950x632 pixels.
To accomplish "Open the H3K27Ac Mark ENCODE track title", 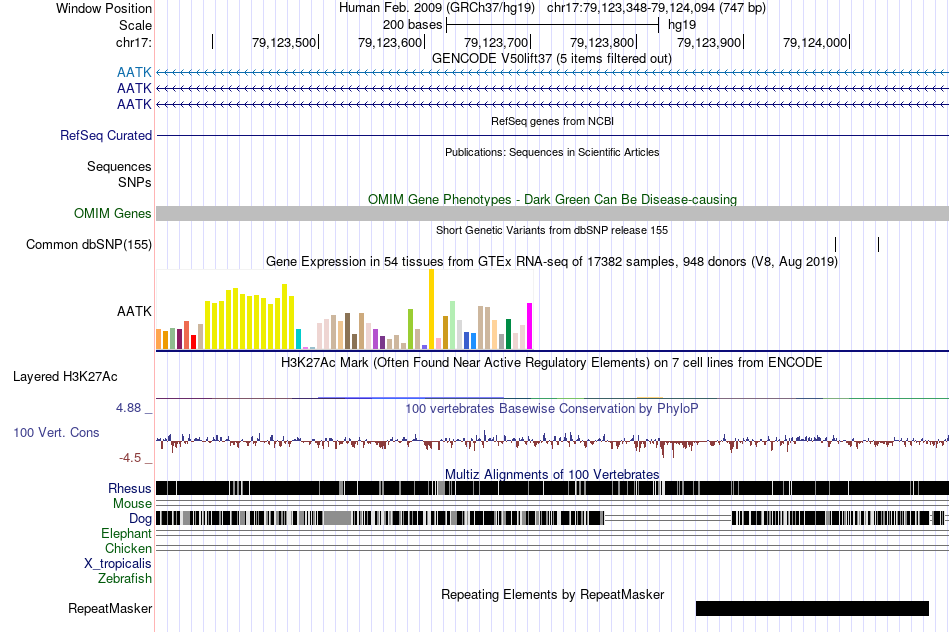I will click(552, 362).
